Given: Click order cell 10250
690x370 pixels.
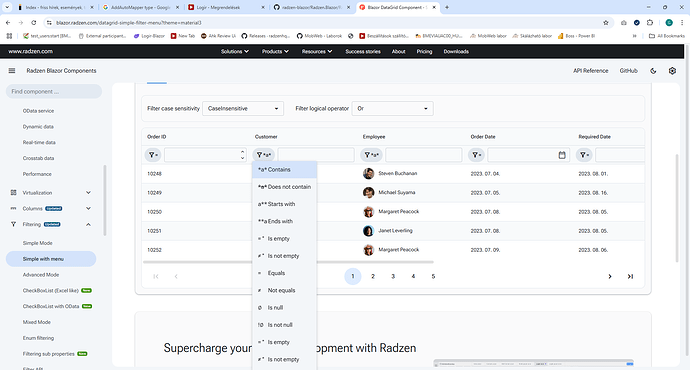Looking at the screenshot, I should (x=154, y=212).
